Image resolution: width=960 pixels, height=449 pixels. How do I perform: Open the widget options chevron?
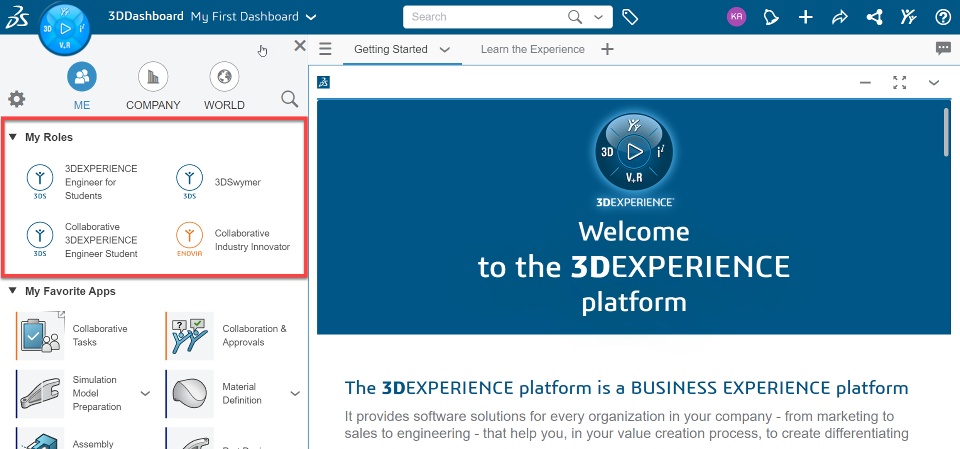[x=934, y=83]
